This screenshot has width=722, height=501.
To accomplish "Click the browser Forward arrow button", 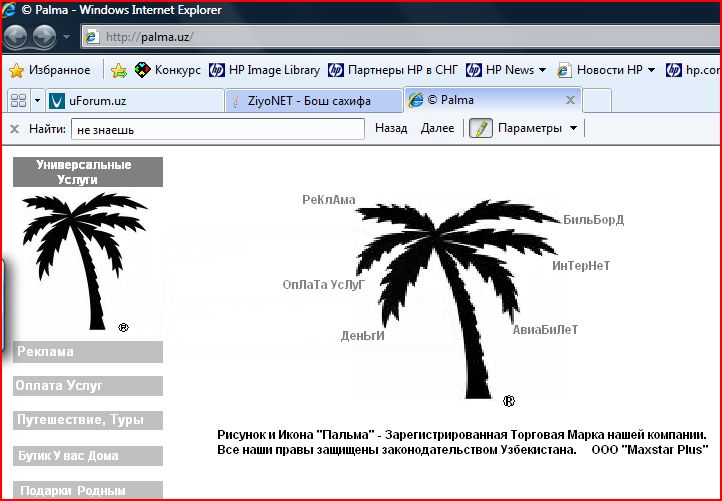I will [x=45, y=38].
